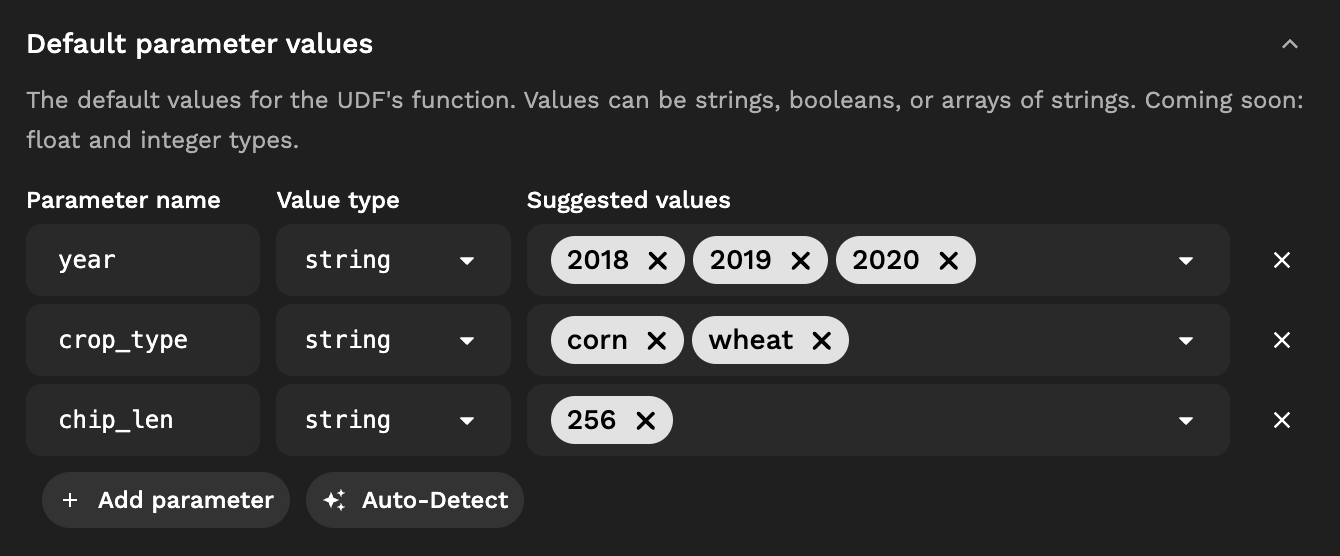Viewport: 1340px width, 556px height.
Task: Remove the 2020 suggested value chip
Action: click(948, 261)
